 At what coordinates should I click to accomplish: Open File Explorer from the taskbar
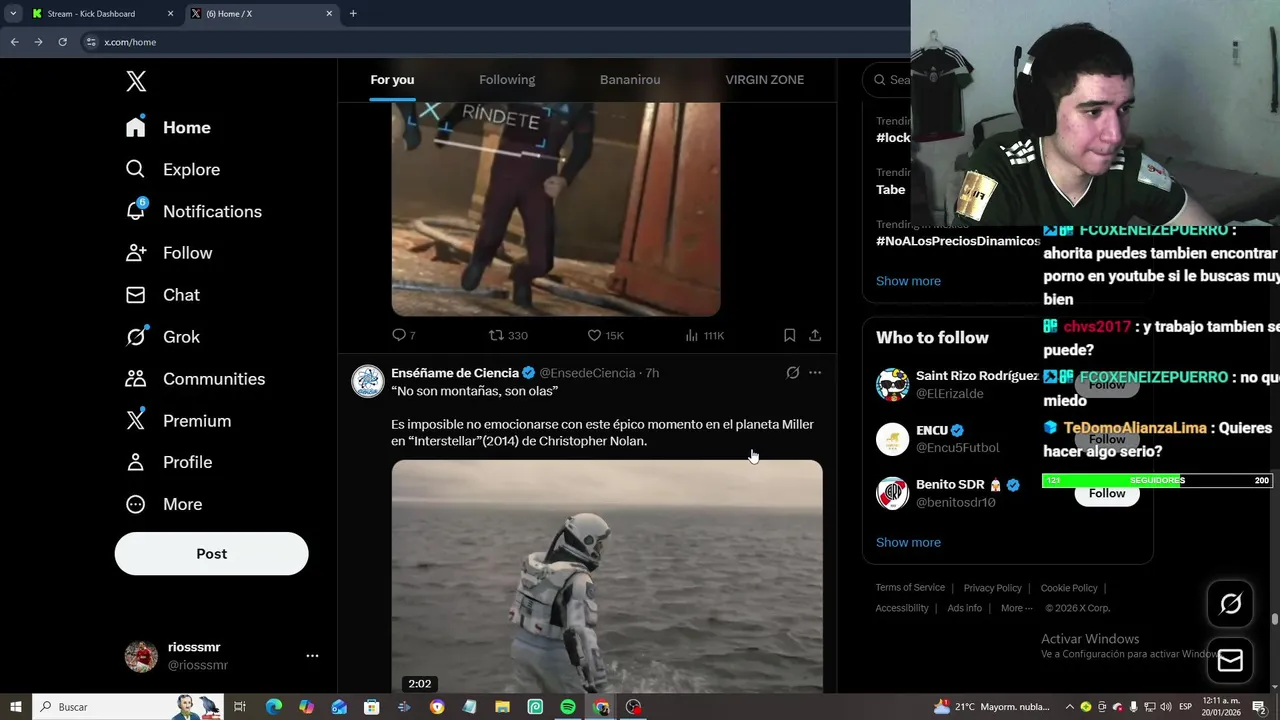click(502, 707)
